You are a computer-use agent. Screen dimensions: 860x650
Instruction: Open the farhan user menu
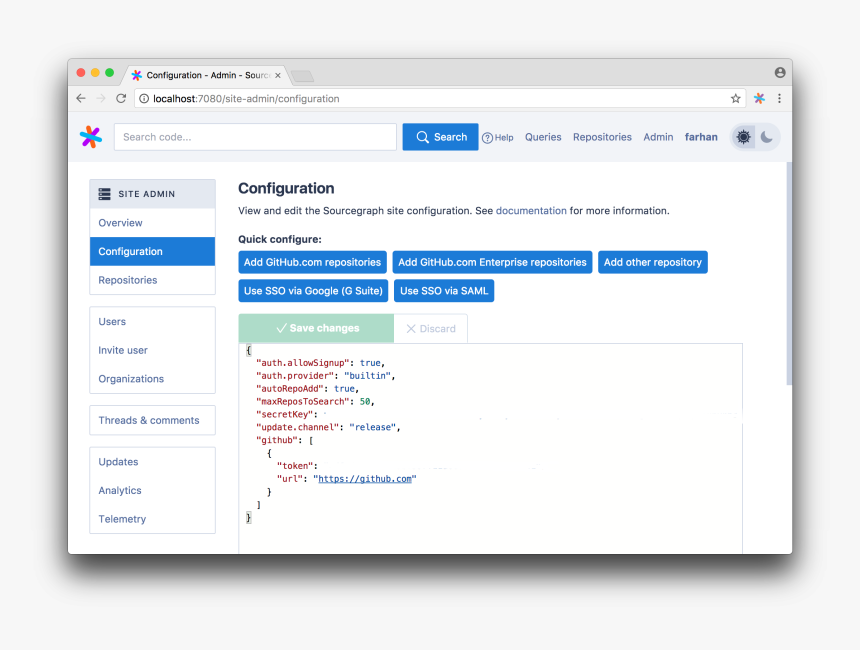[701, 137]
